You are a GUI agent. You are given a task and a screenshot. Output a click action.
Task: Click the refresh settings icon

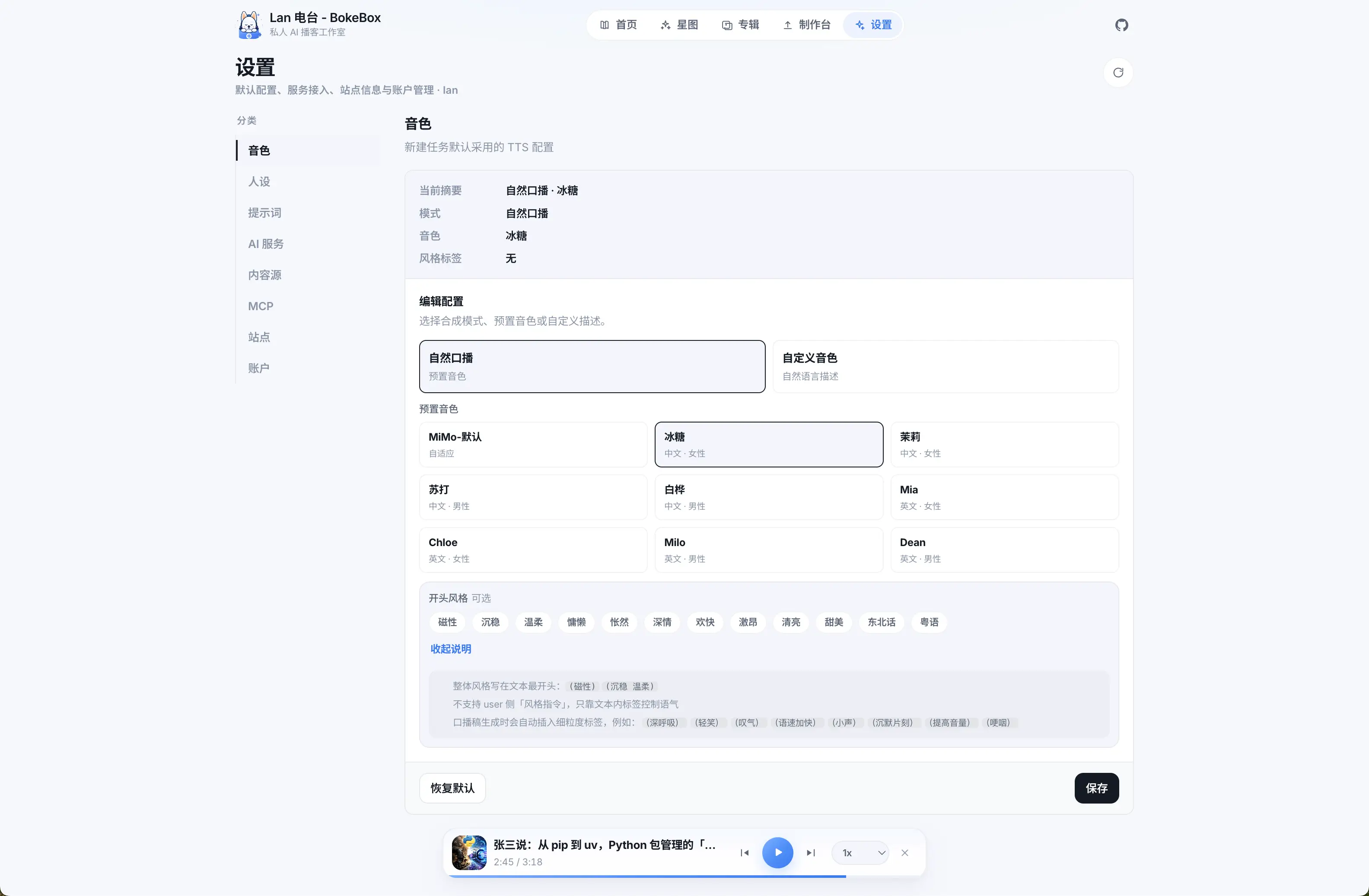pyautogui.click(x=1117, y=73)
